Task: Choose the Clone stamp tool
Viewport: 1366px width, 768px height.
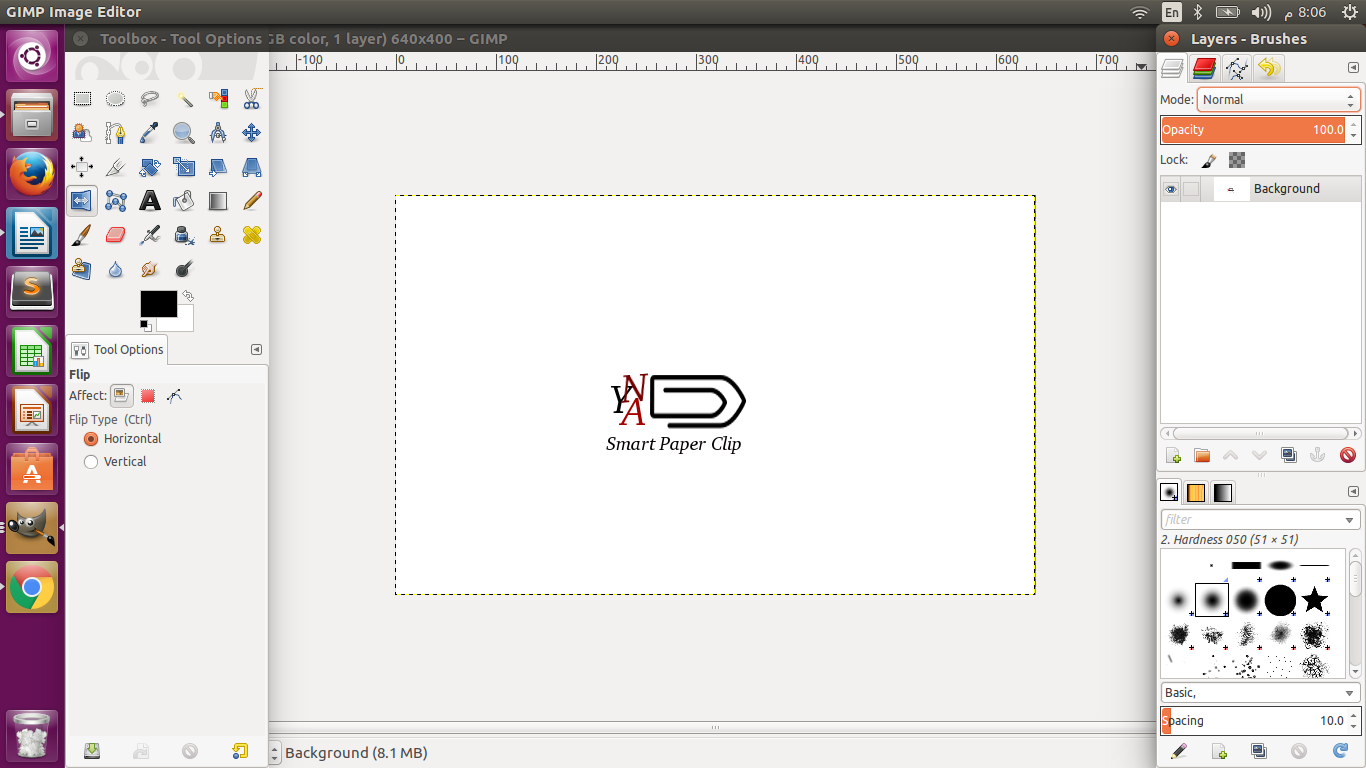Action: tap(218, 235)
